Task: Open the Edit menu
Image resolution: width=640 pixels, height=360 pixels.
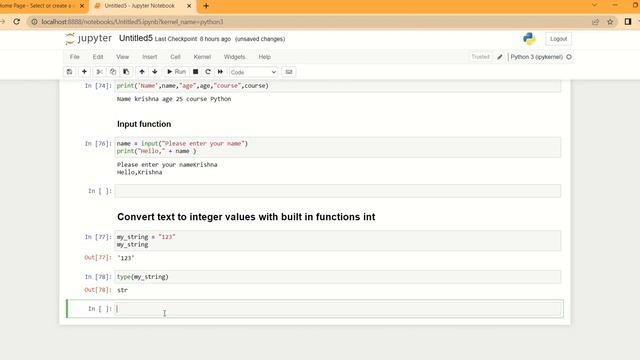Action: [98, 57]
